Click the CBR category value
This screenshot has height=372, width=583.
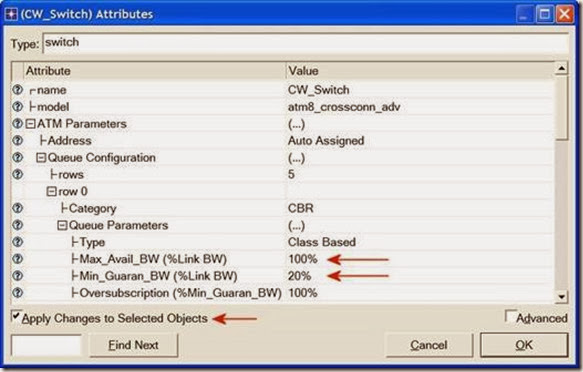[300, 208]
